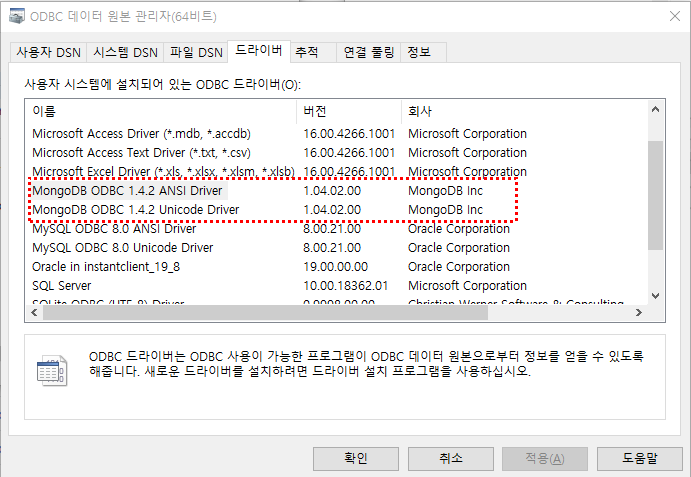This screenshot has width=691, height=477.
Task: Click the 적용(A) button
Action: pyautogui.click(x=545, y=458)
